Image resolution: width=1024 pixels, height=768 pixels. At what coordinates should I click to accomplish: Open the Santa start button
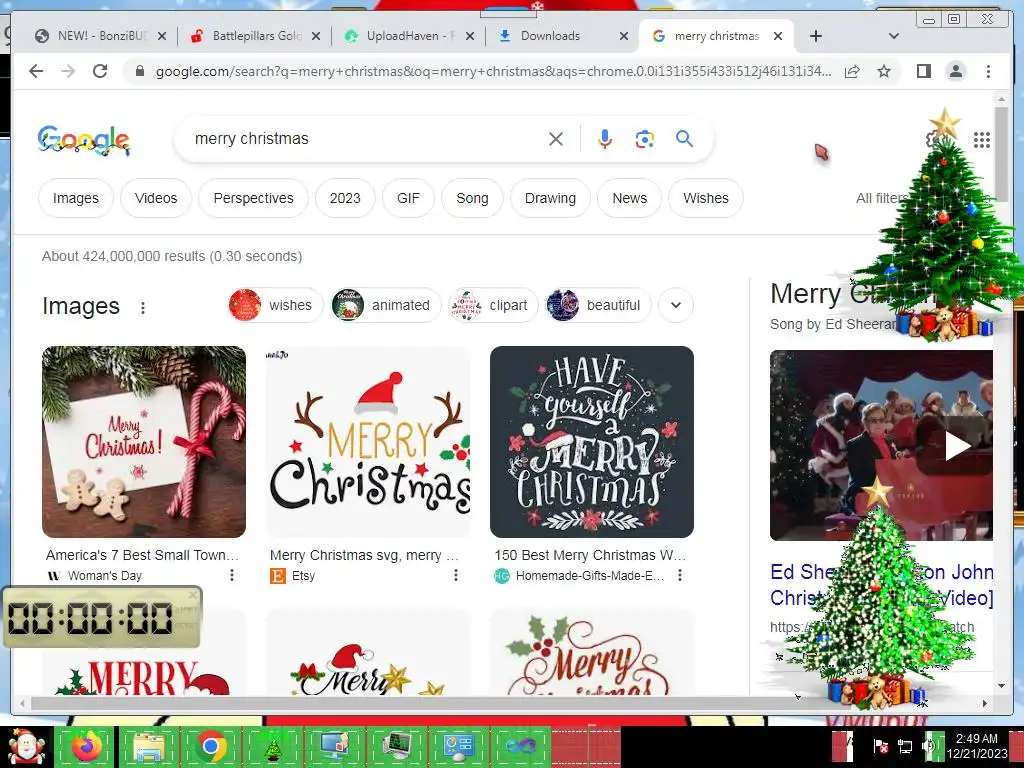(x=25, y=747)
